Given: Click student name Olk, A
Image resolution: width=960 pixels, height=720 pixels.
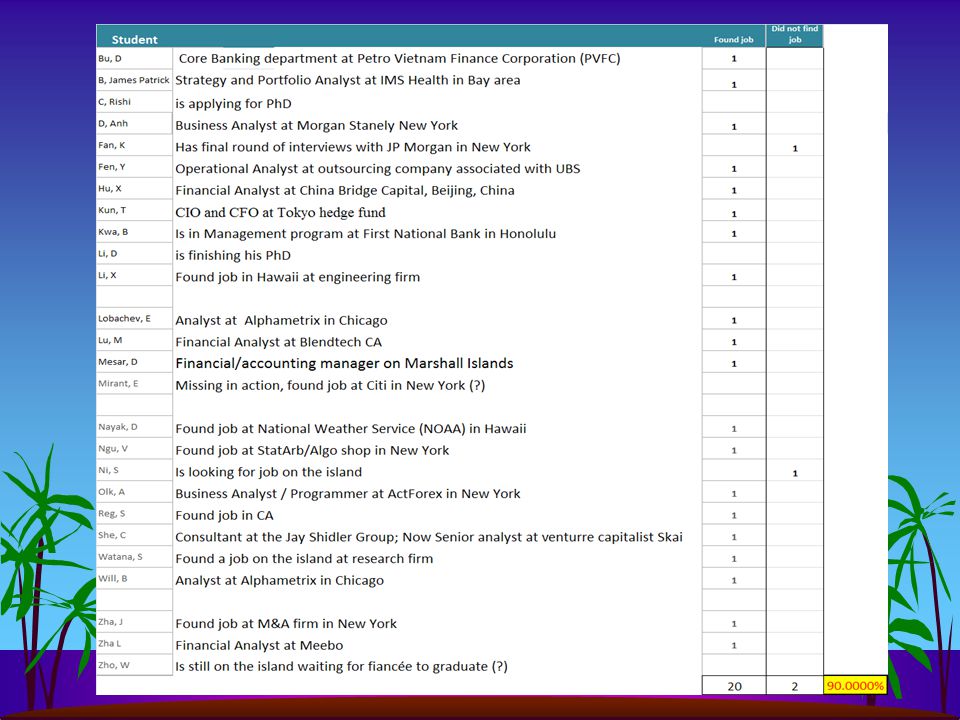Looking at the screenshot, I should [111, 492].
